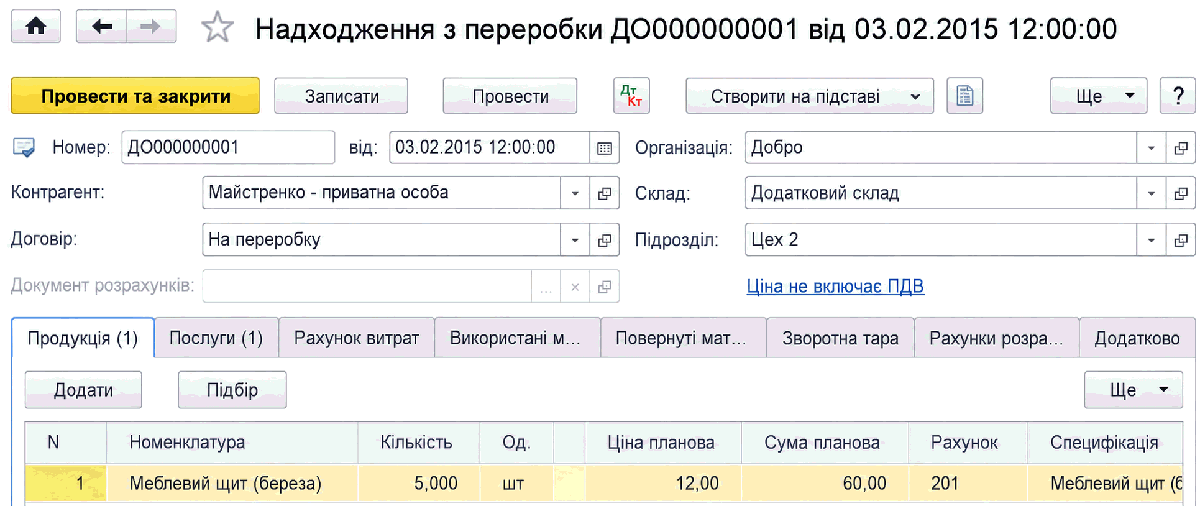This screenshot has height=506, width=1200.
Task: Select the planned price cell 12,00
Action: pyautogui.click(x=662, y=484)
